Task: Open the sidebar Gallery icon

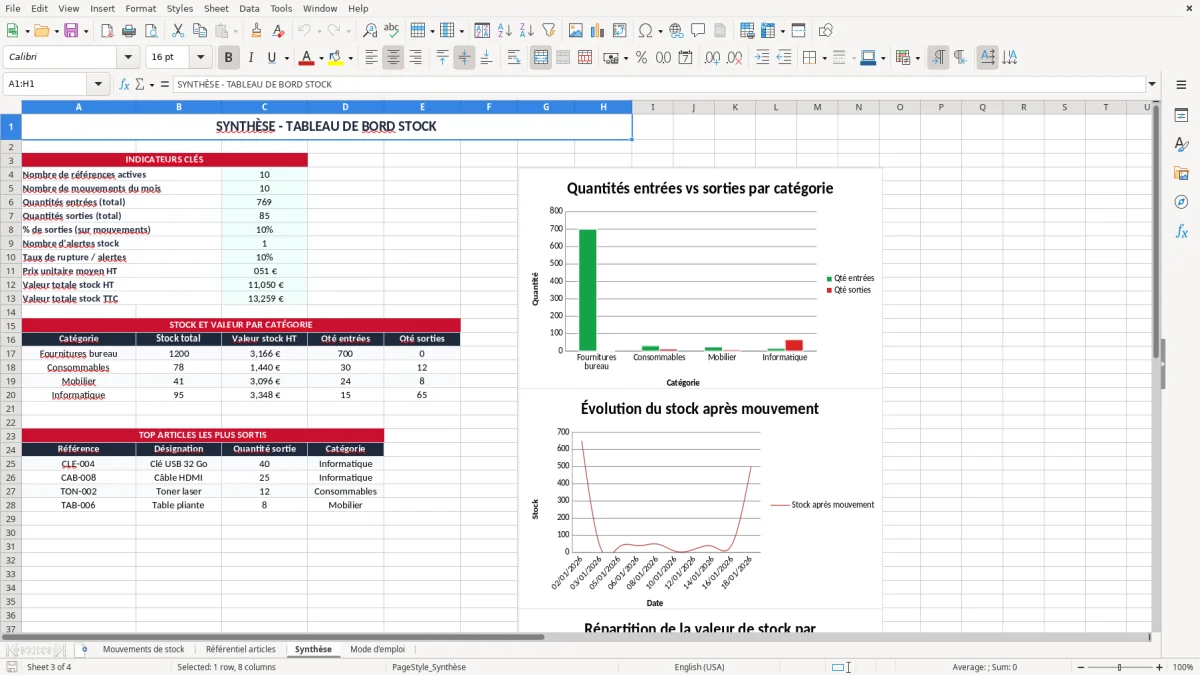Action: [x=1181, y=173]
